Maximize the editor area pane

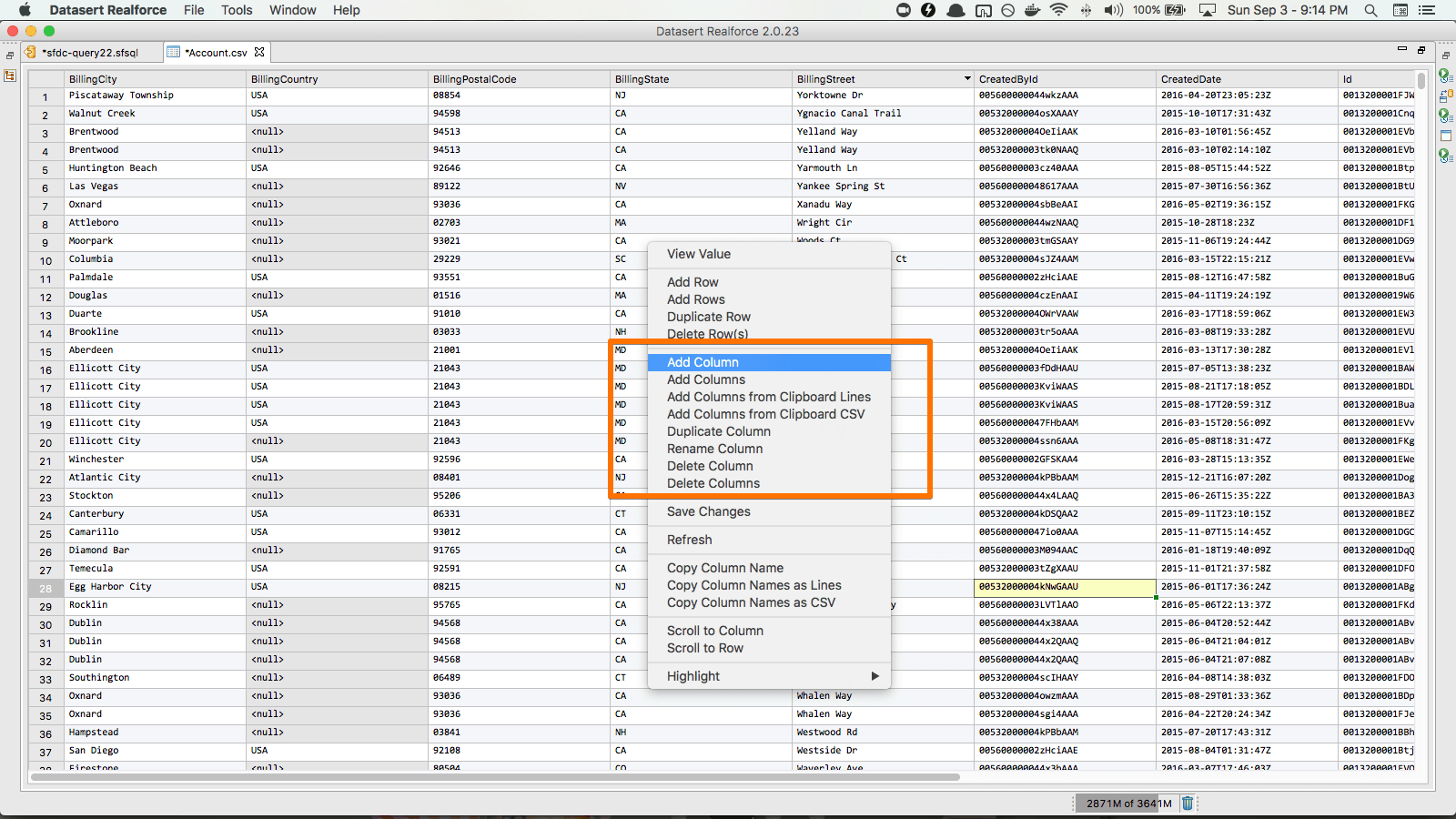click(1421, 49)
